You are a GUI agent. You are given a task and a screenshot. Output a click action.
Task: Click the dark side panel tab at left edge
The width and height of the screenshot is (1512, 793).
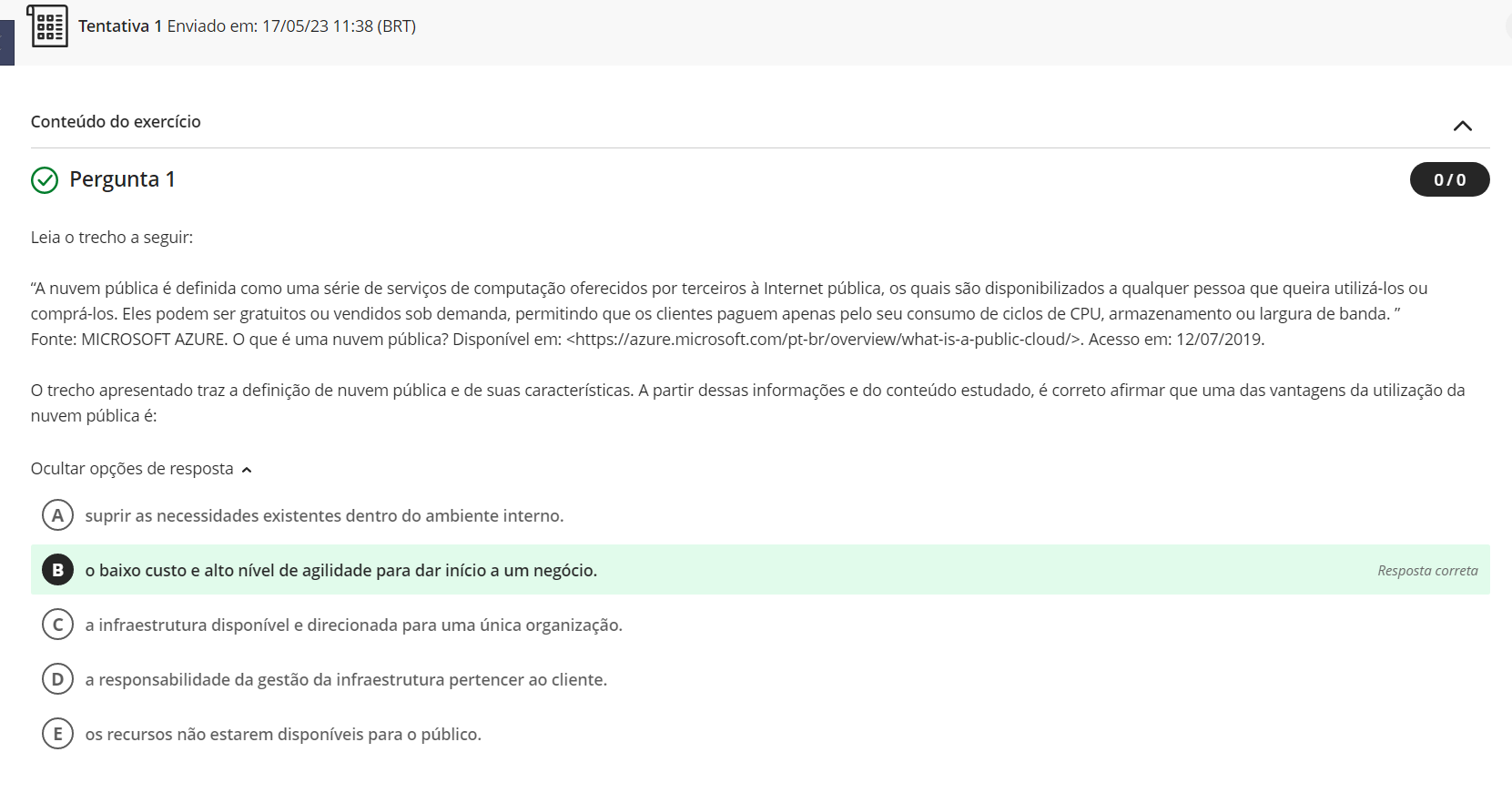(x=7, y=43)
